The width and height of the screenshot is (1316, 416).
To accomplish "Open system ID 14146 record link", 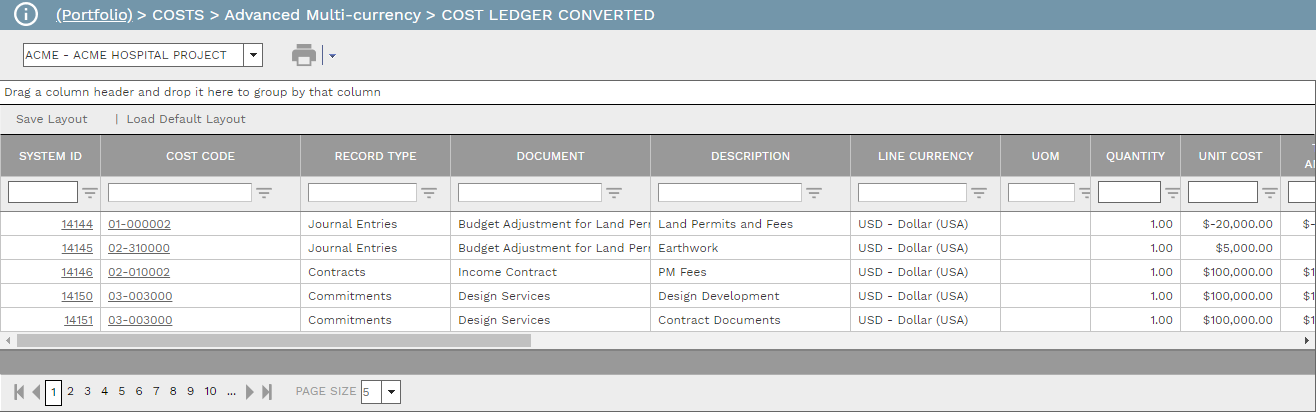I will click(77, 272).
